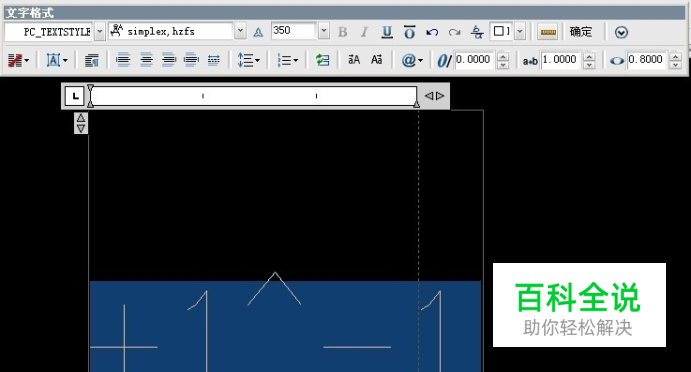Click the Insert Field icon
This screenshot has width=691, height=372.
pos(323,60)
